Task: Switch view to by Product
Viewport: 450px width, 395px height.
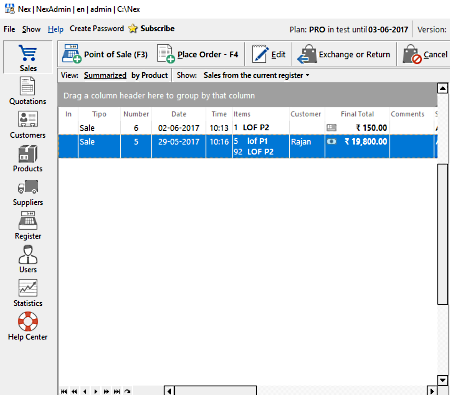Action: (x=150, y=75)
